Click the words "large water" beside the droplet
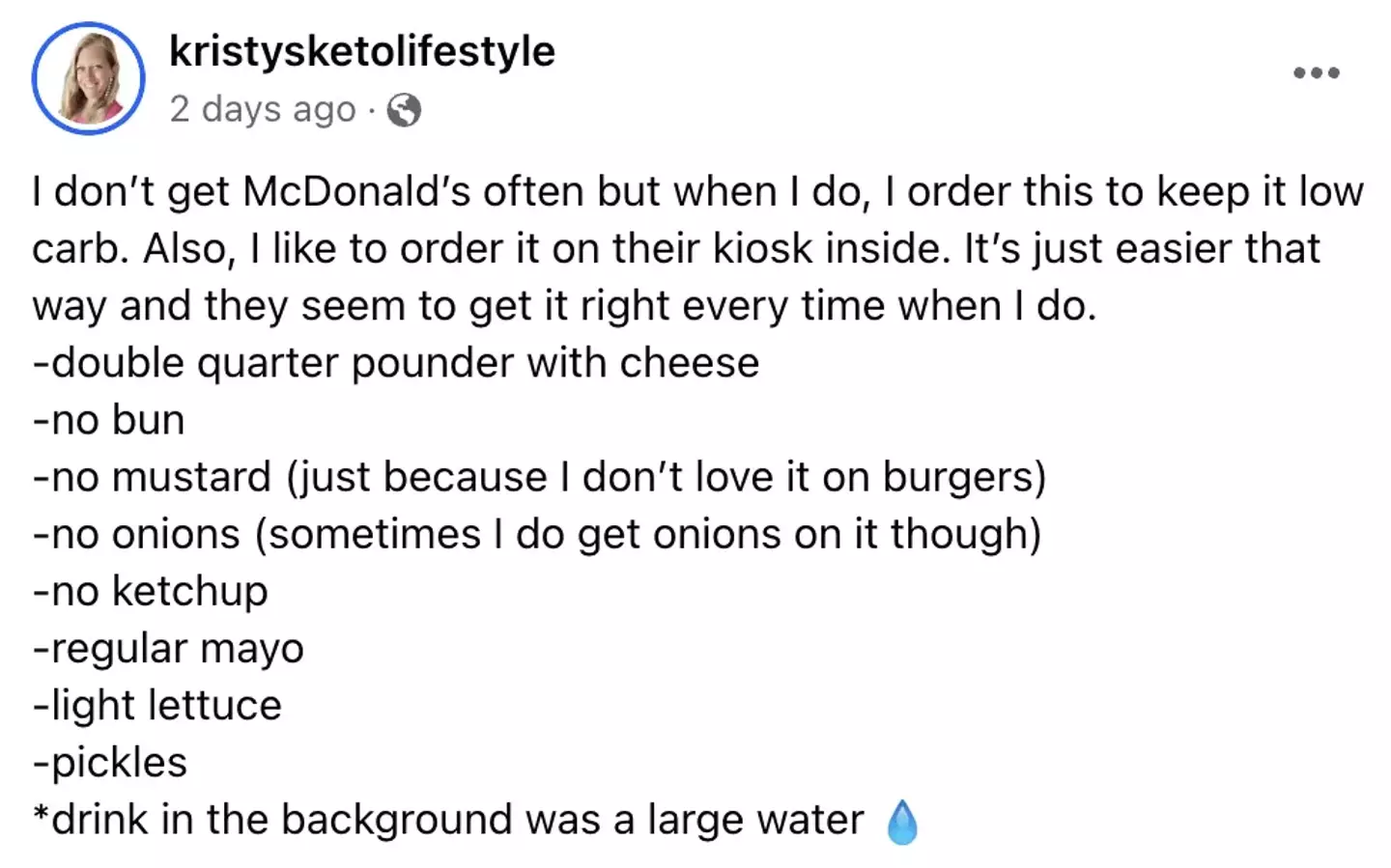Screen dimensions: 1391x868 click(755, 820)
